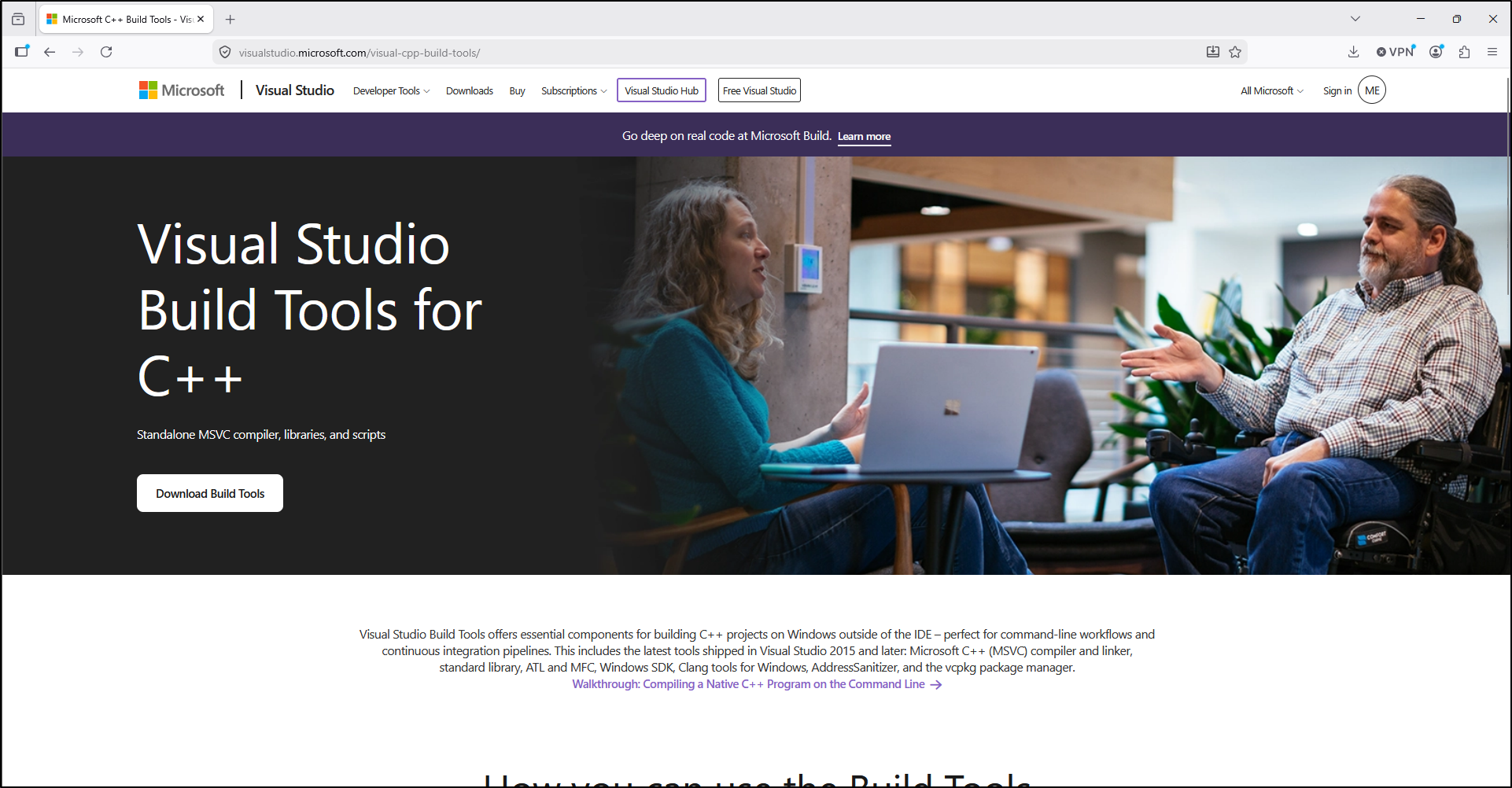Restore down the browser window
1512x788 pixels.
pyautogui.click(x=1457, y=19)
